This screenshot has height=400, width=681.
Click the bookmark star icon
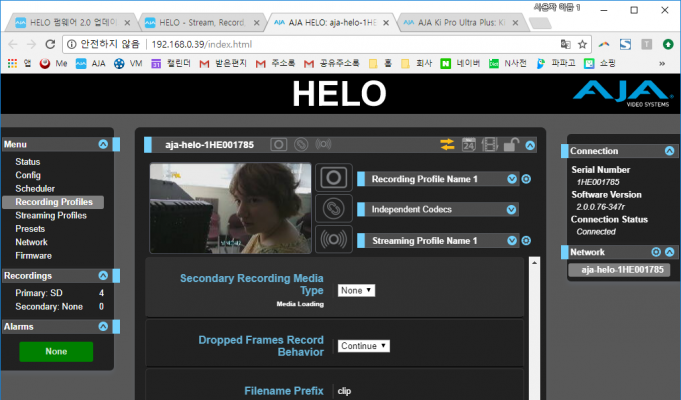[582, 44]
